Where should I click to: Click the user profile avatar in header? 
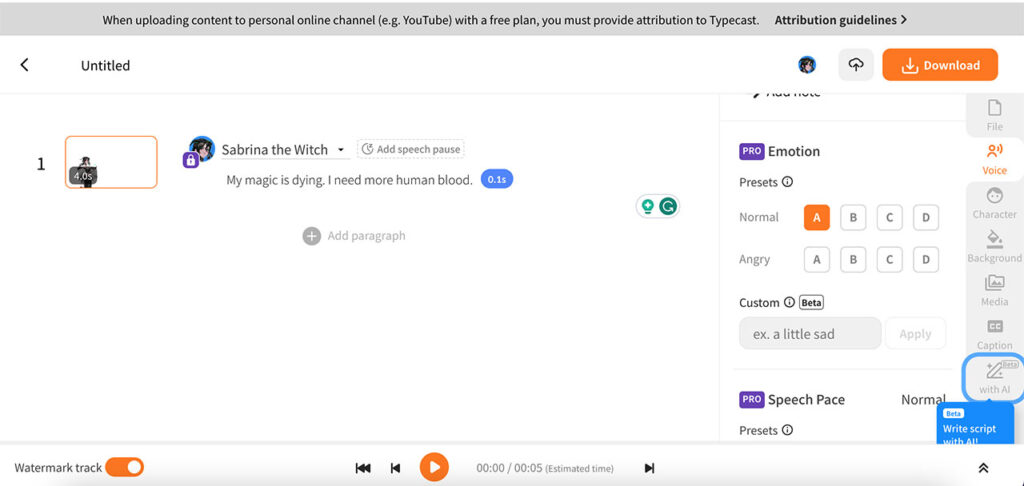807,65
